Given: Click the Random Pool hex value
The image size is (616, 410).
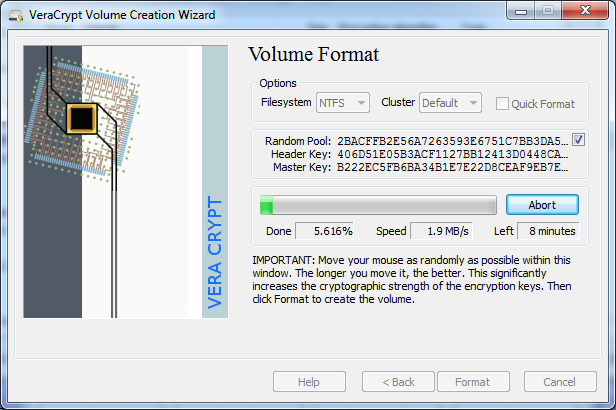Looking at the screenshot, I should click(x=452, y=140).
